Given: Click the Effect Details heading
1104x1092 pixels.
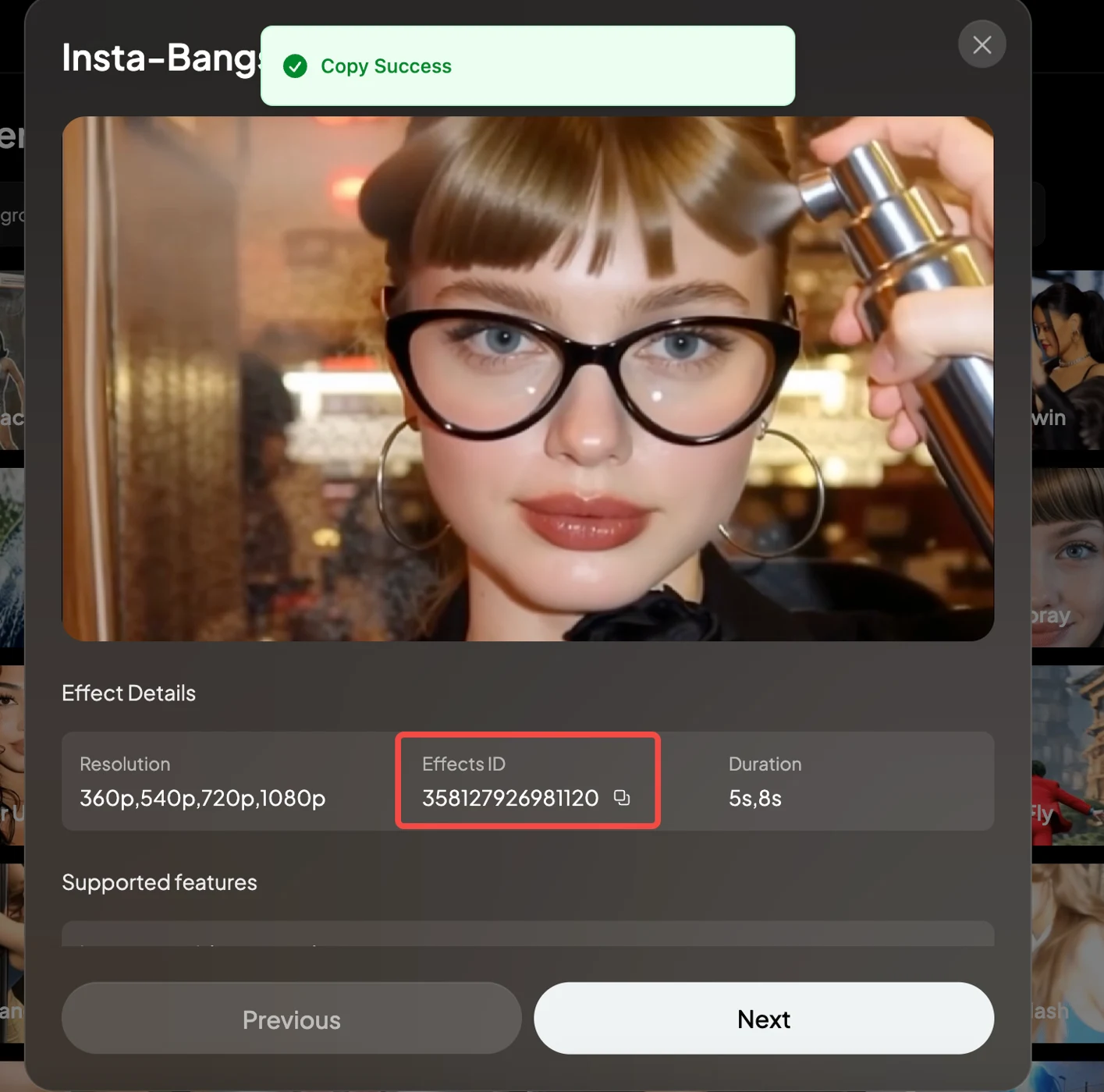Looking at the screenshot, I should (129, 693).
